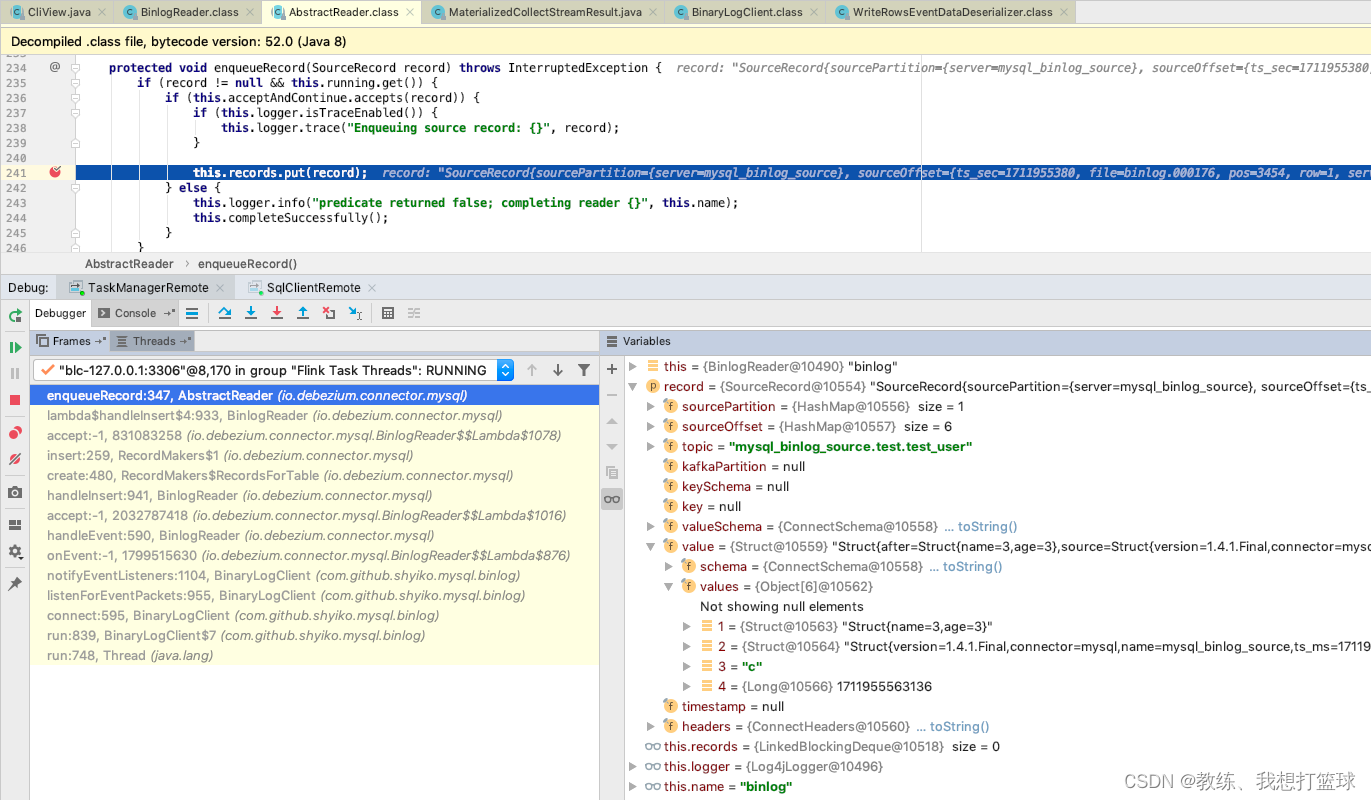Screen dimensions: 1371x800
Task: Click Run to Cursor icon
Action: click(355, 313)
